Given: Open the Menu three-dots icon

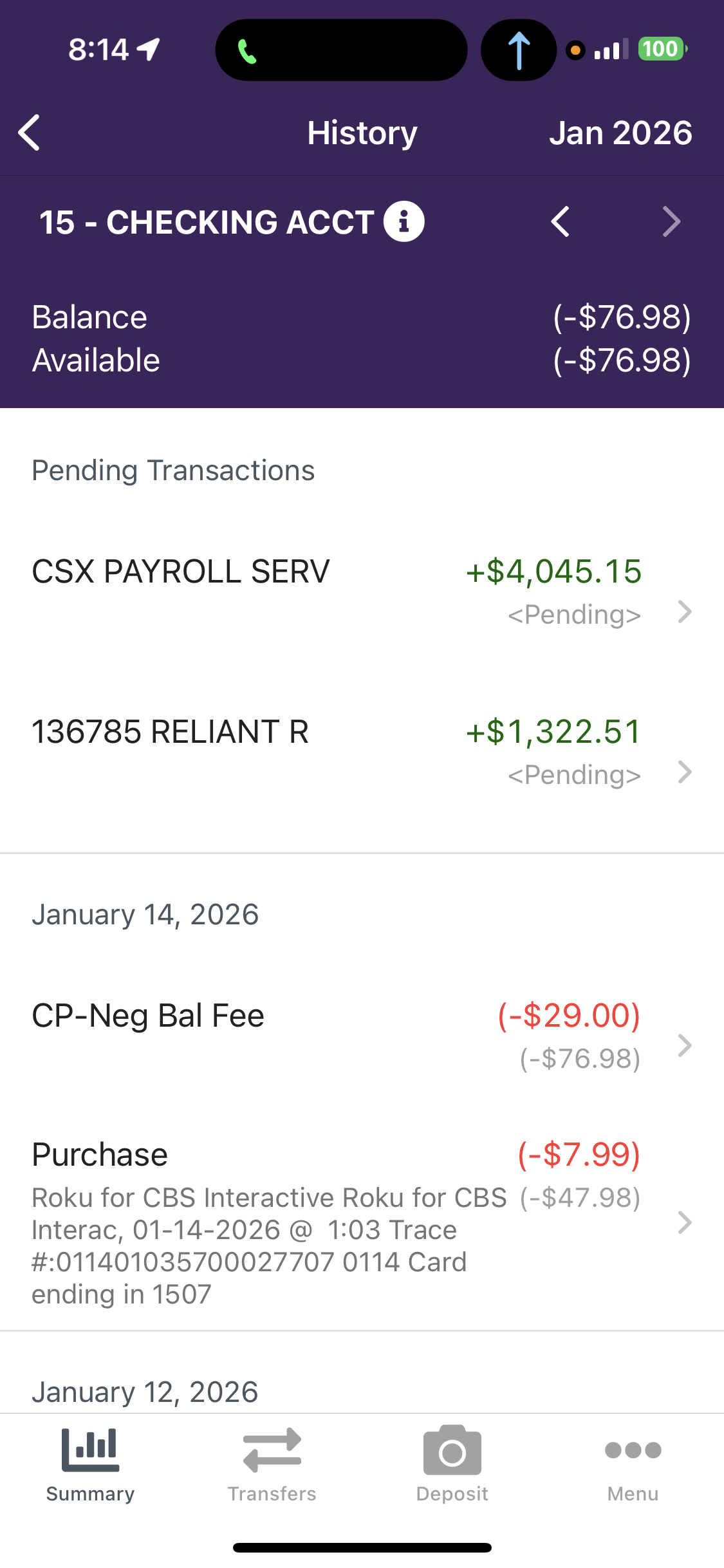Looking at the screenshot, I should click(x=633, y=1451).
